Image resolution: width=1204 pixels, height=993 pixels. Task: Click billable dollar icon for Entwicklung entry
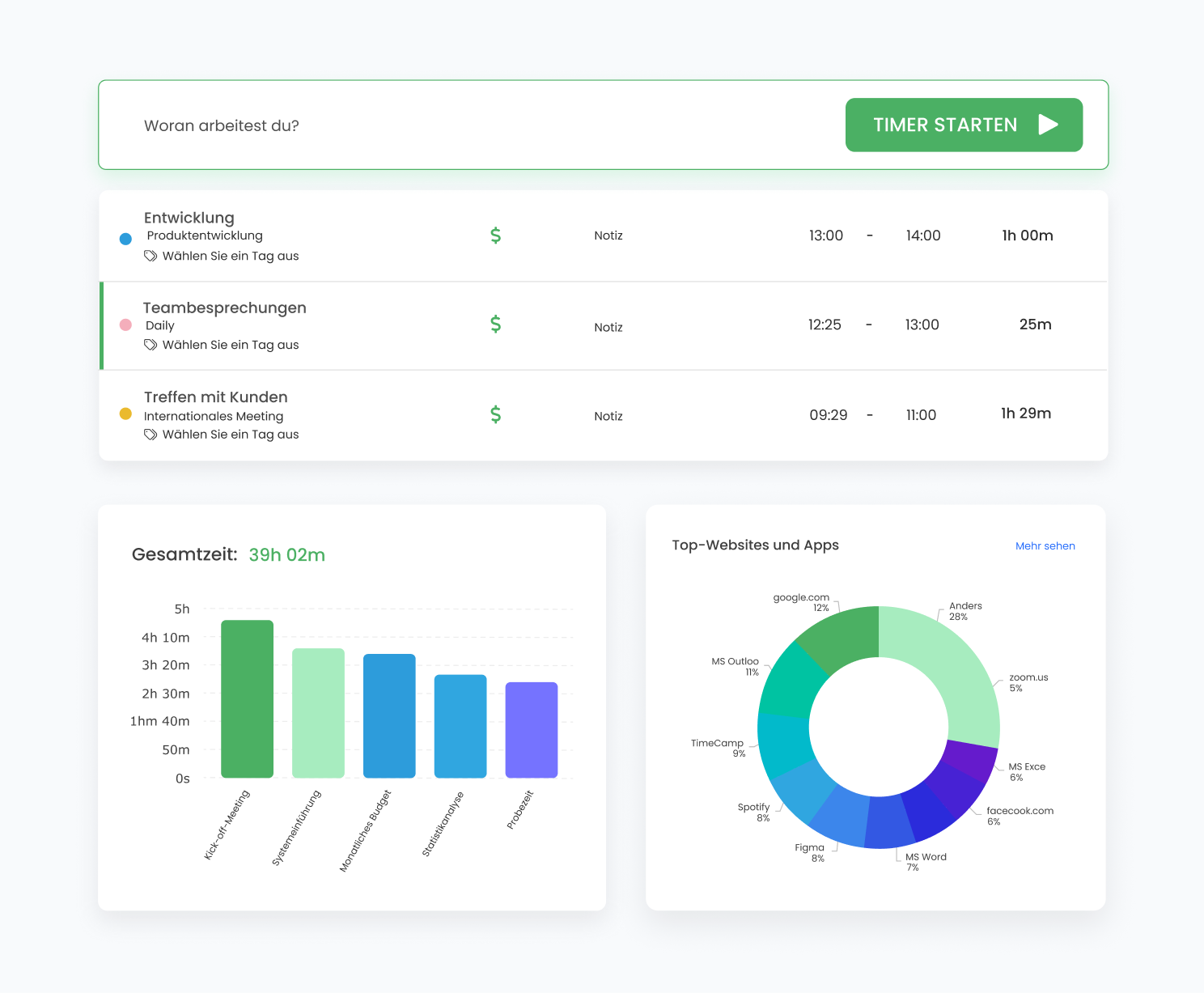click(495, 236)
